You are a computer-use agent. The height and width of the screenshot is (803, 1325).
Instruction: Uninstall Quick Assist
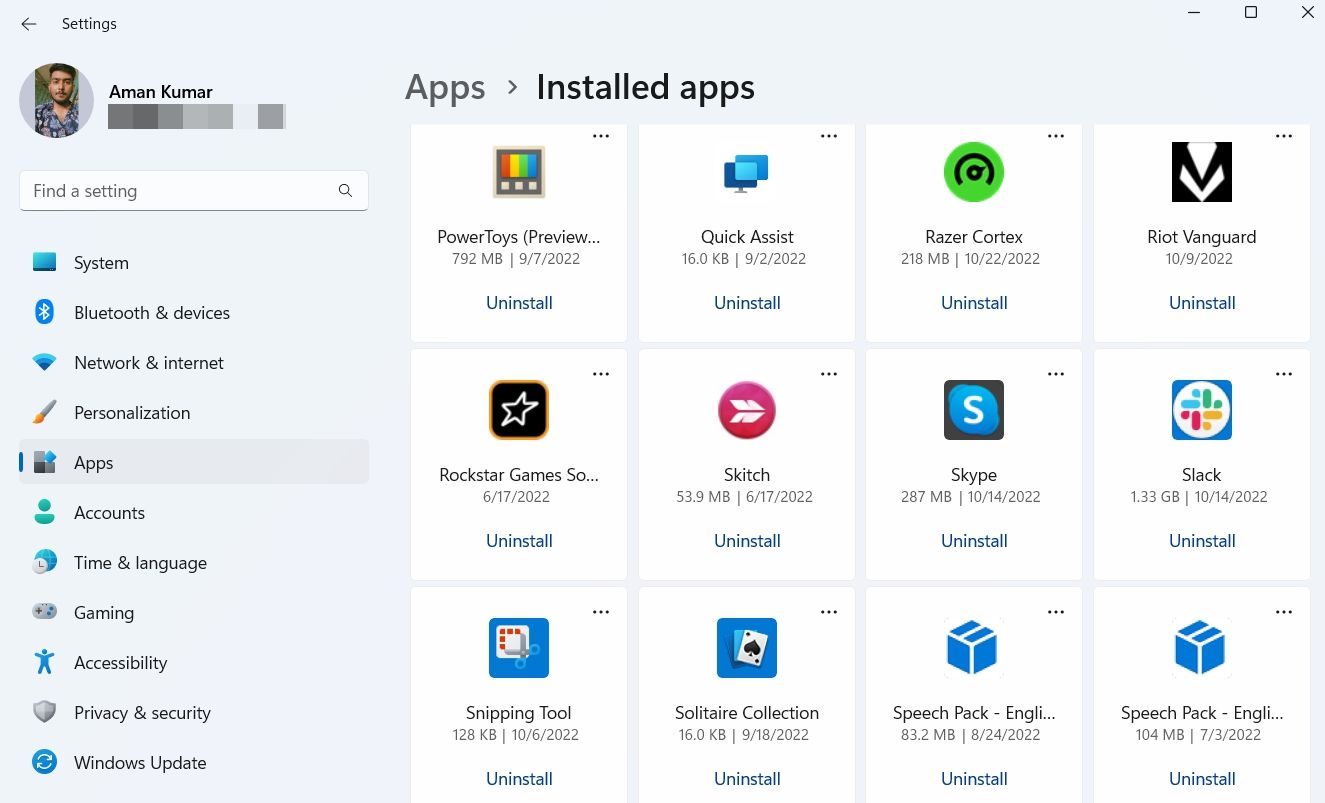747,303
